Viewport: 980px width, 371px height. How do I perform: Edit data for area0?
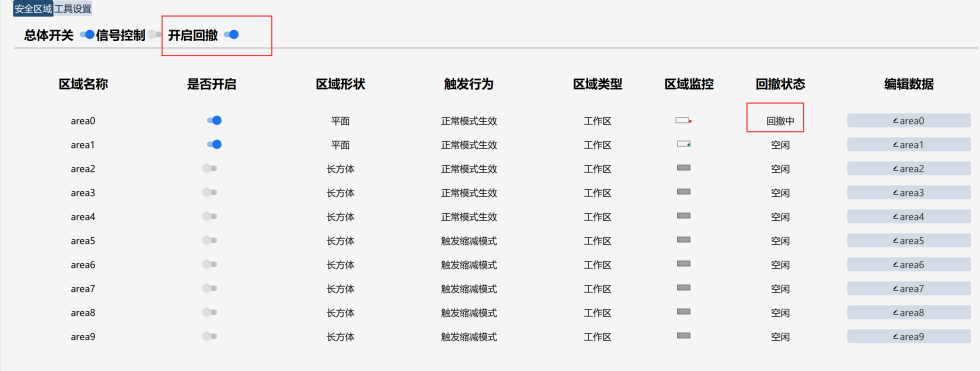(909, 121)
